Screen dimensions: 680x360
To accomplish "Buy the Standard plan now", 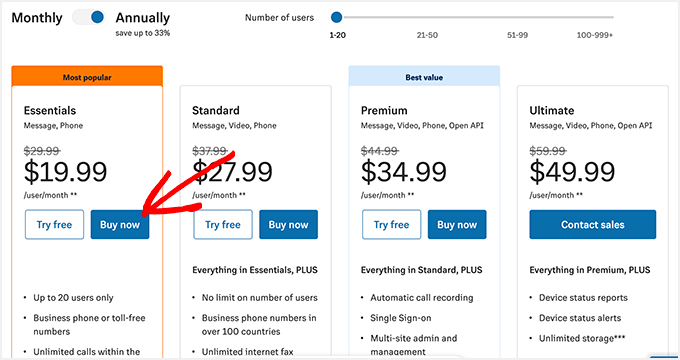I will click(288, 225).
